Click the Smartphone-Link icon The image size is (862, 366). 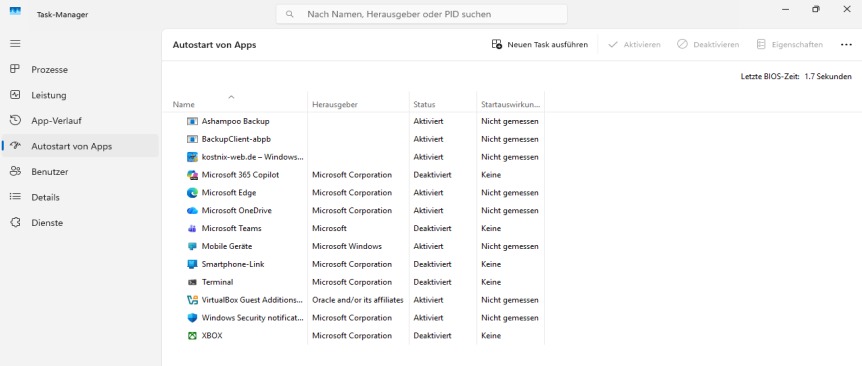[x=192, y=264]
